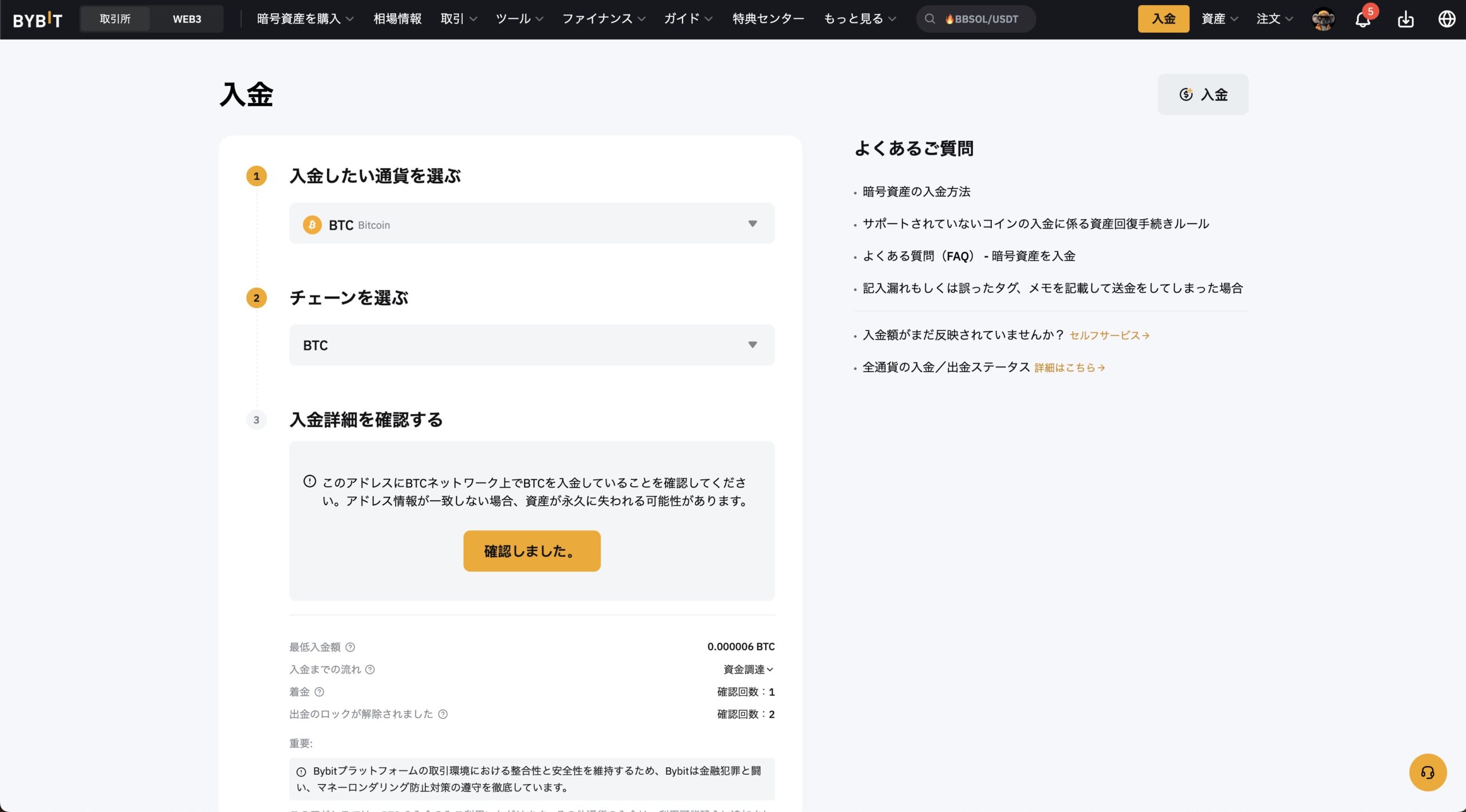This screenshot has width=1466, height=812.
Task: Open the customer support chat bubble
Action: pos(1427,772)
